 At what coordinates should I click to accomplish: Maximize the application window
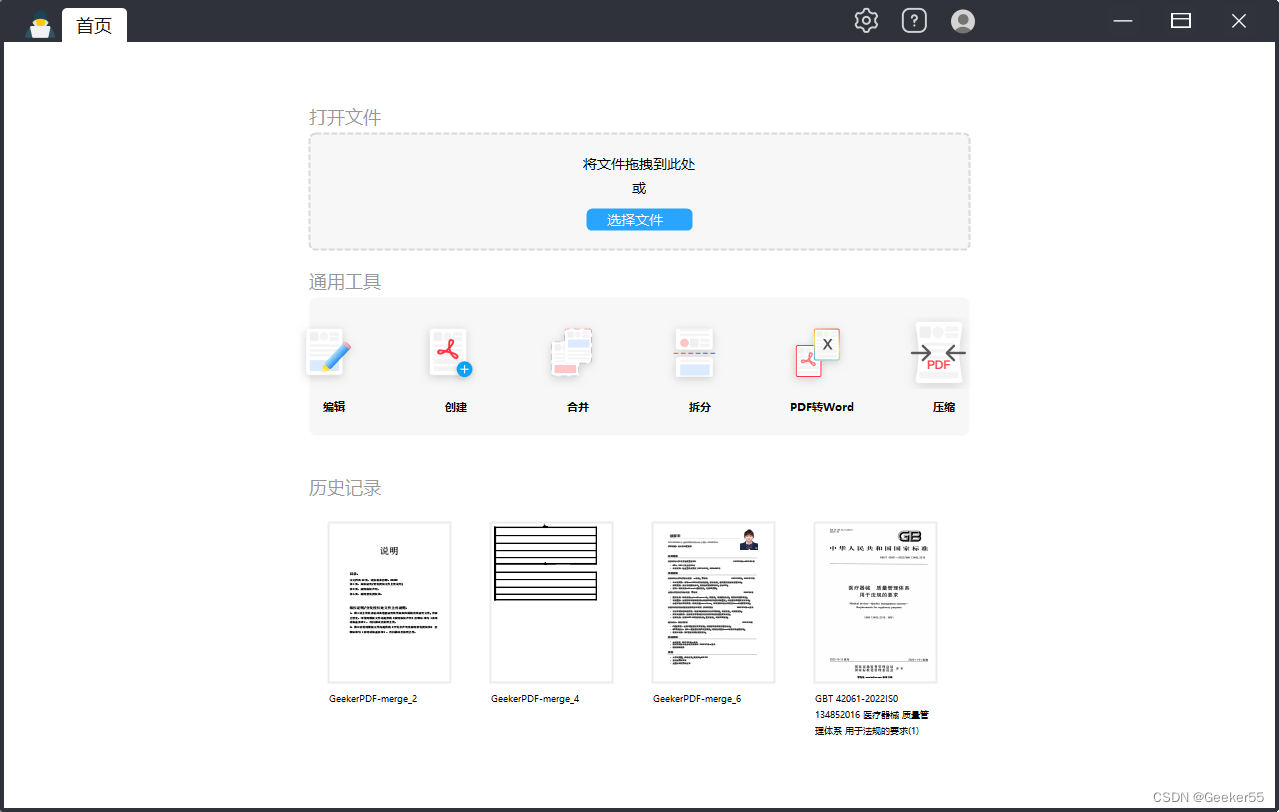point(1181,21)
